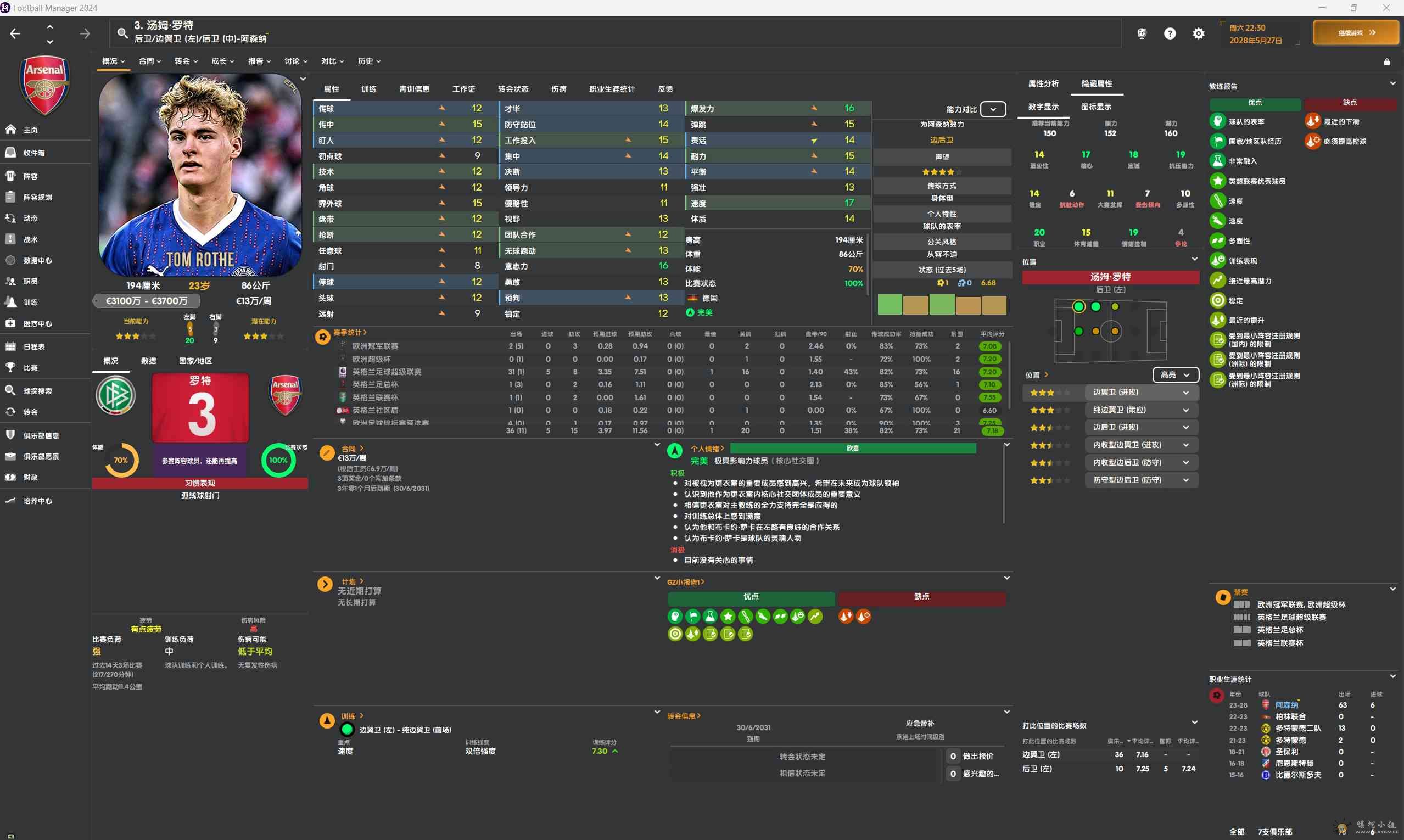
Task: Open the settings gear icon
Action: pyautogui.click(x=1199, y=33)
